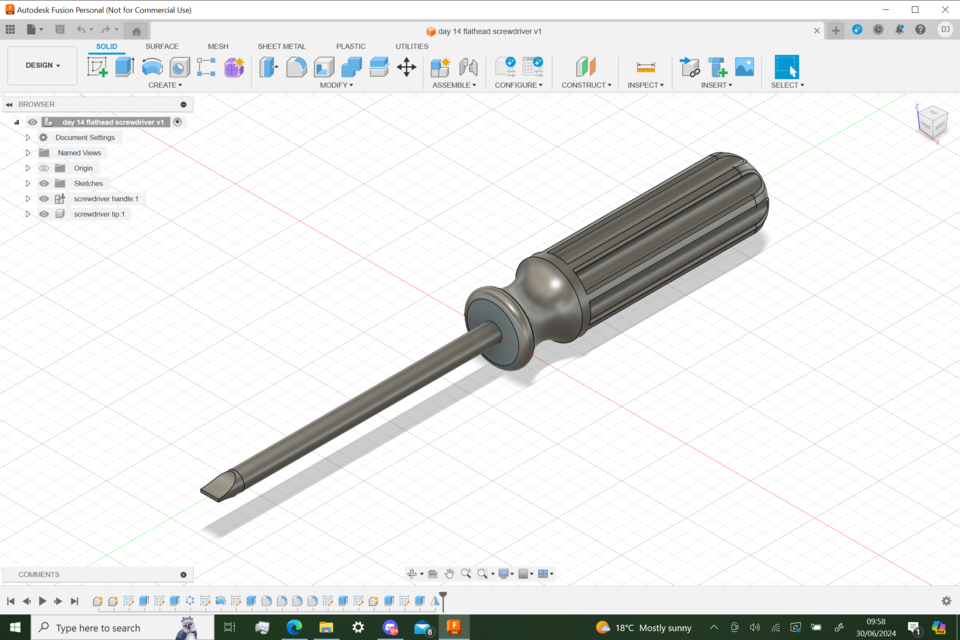960x640 pixels.
Task: Toggle visibility of screwdriver tip:1
Action: pos(42,213)
